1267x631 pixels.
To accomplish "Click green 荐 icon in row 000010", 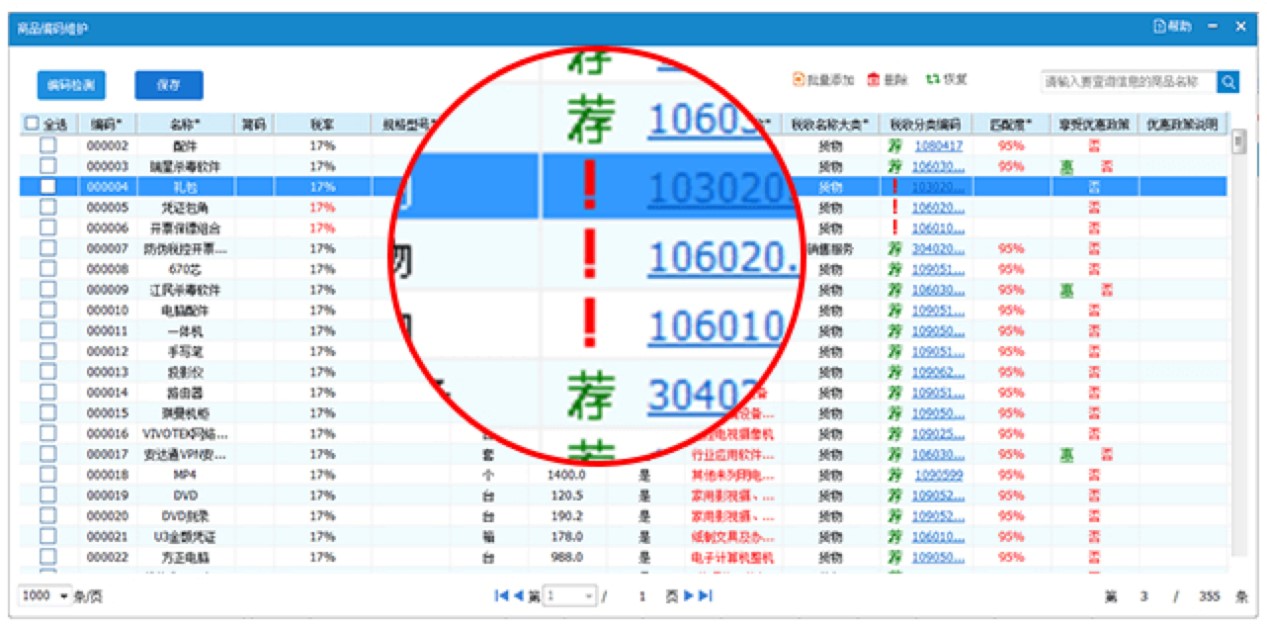I will click(895, 310).
